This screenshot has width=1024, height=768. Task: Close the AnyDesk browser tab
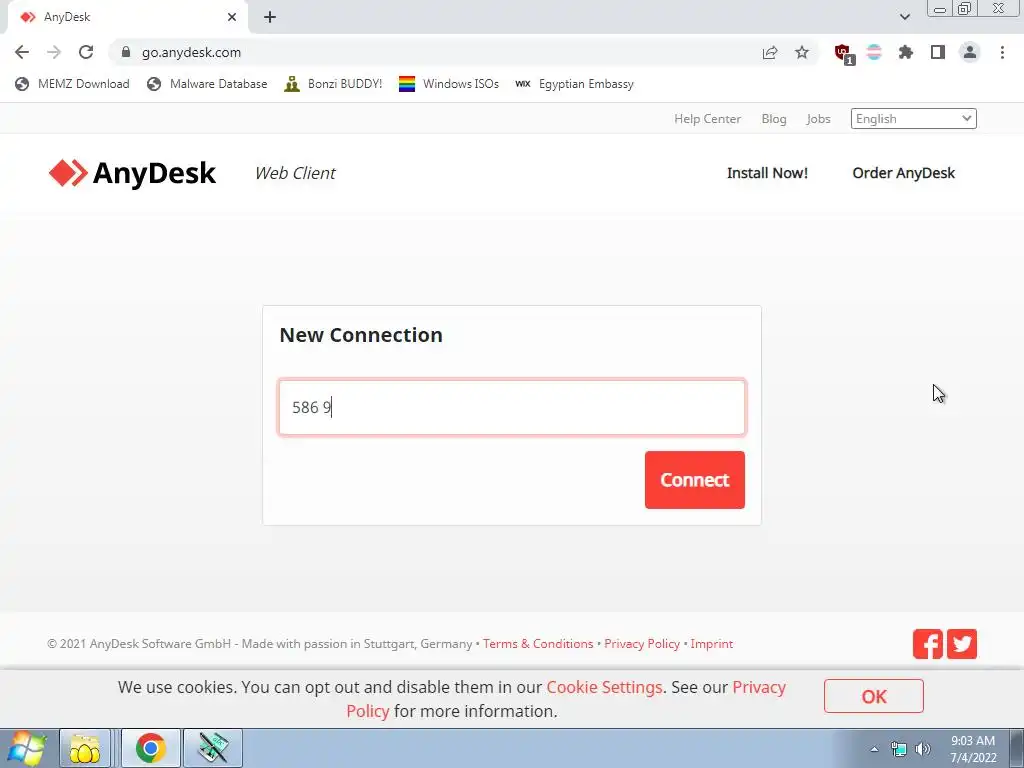click(x=232, y=17)
